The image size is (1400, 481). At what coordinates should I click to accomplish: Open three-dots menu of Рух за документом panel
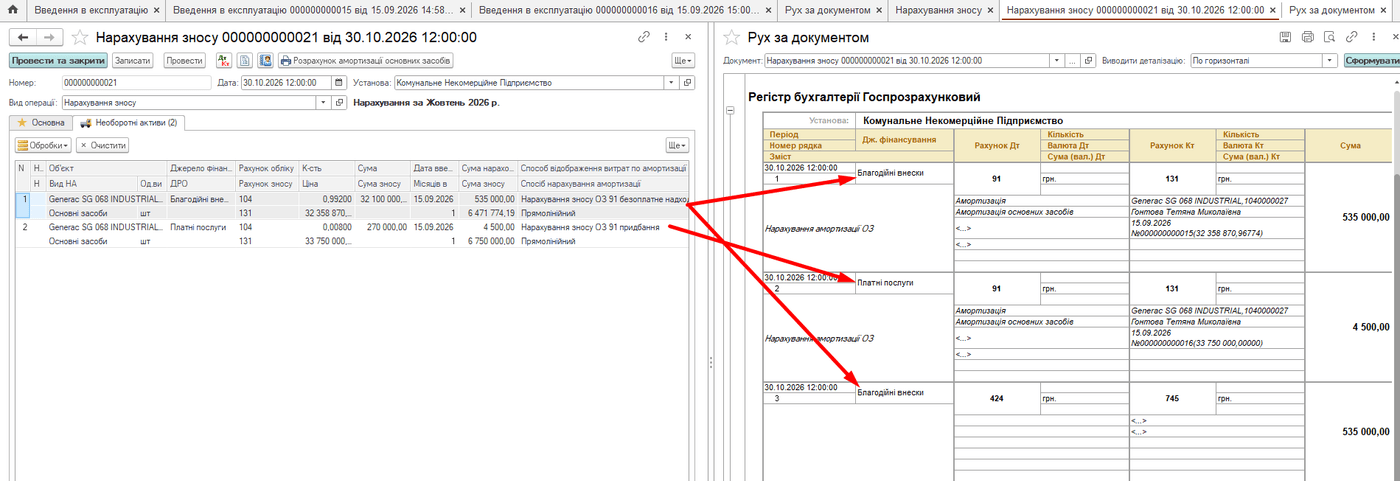(1373, 38)
